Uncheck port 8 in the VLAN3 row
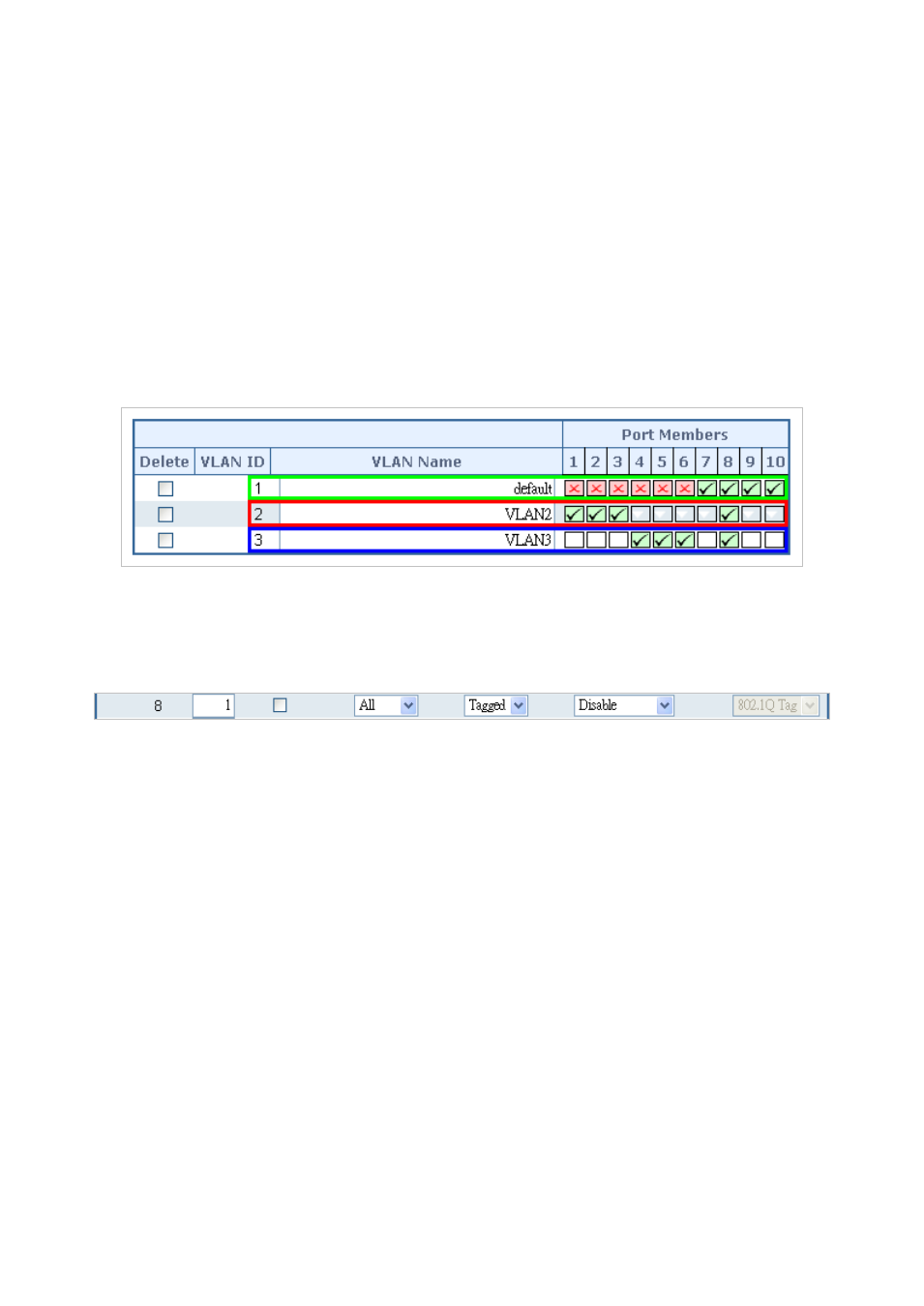924x1306 pixels. [730, 540]
